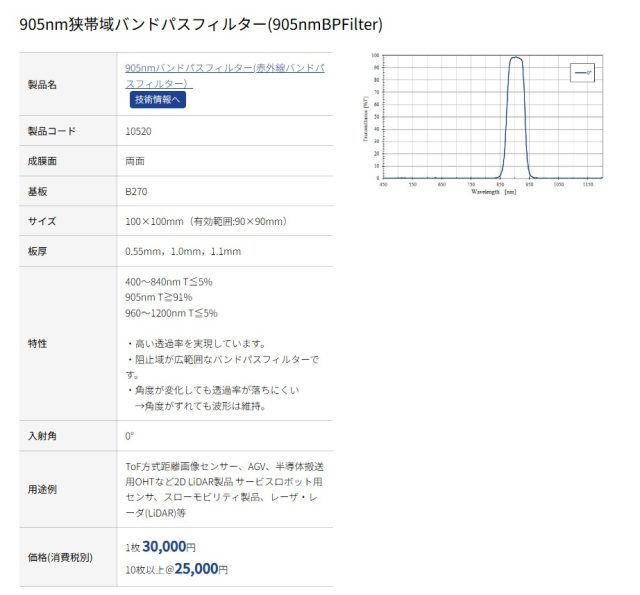The image size is (640, 595).
Task: Click the Wavelength [nm] axis label
Action: (493, 190)
